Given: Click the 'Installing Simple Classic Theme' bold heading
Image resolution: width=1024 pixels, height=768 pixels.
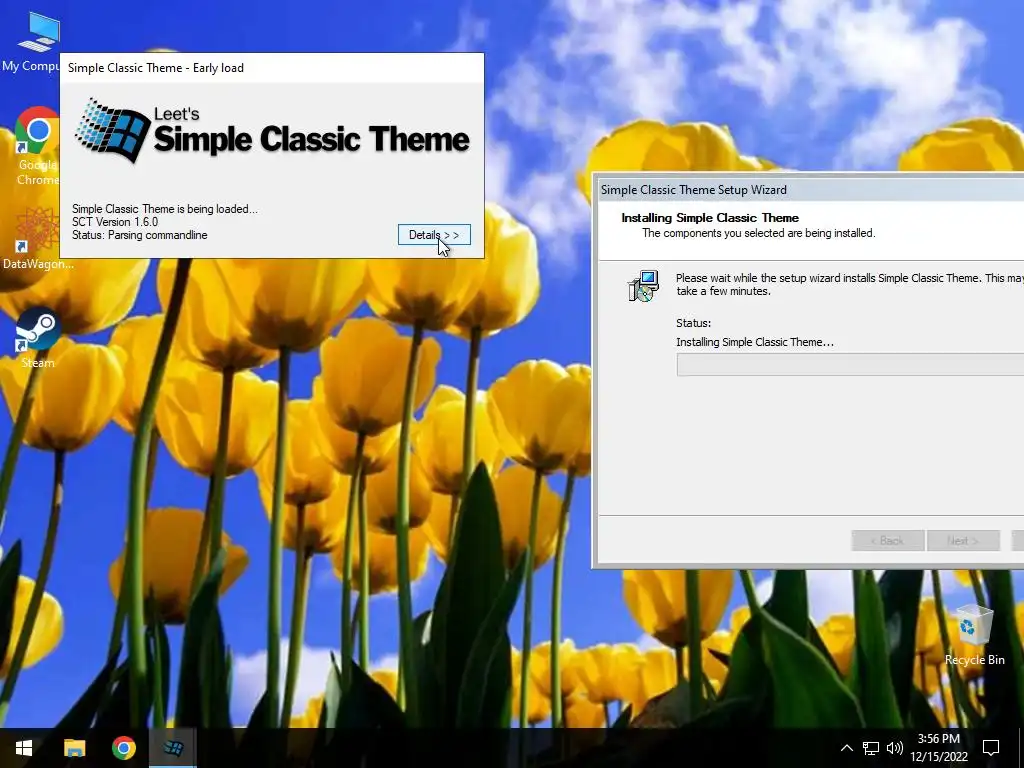Looking at the screenshot, I should click(x=710, y=218).
